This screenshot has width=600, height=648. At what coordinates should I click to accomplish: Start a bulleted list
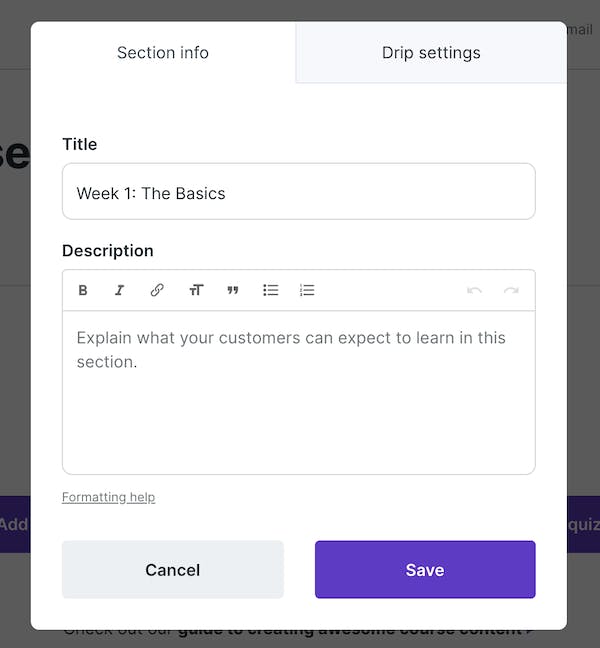pos(271,290)
